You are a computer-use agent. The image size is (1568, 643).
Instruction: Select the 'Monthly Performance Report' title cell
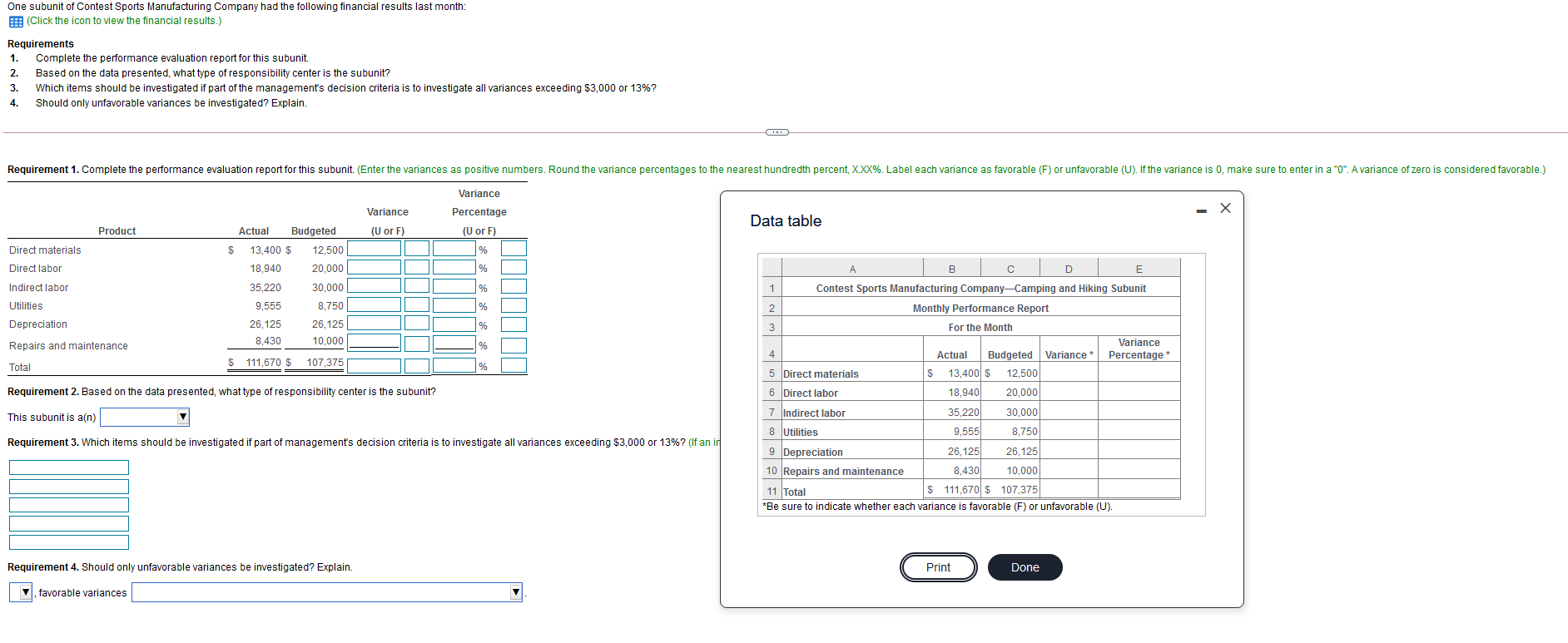pyautogui.click(x=980, y=308)
